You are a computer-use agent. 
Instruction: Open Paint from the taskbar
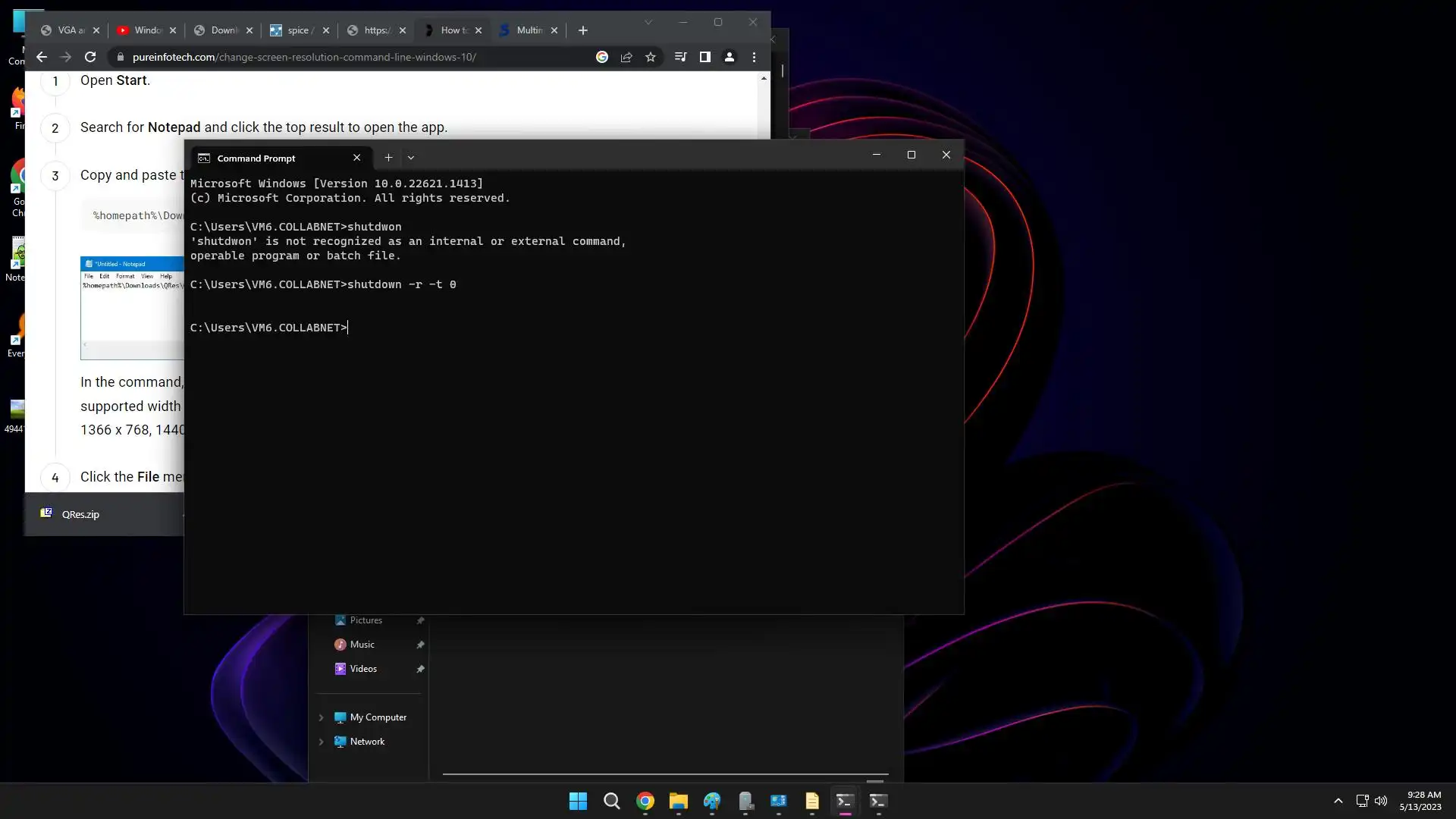click(711, 801)
